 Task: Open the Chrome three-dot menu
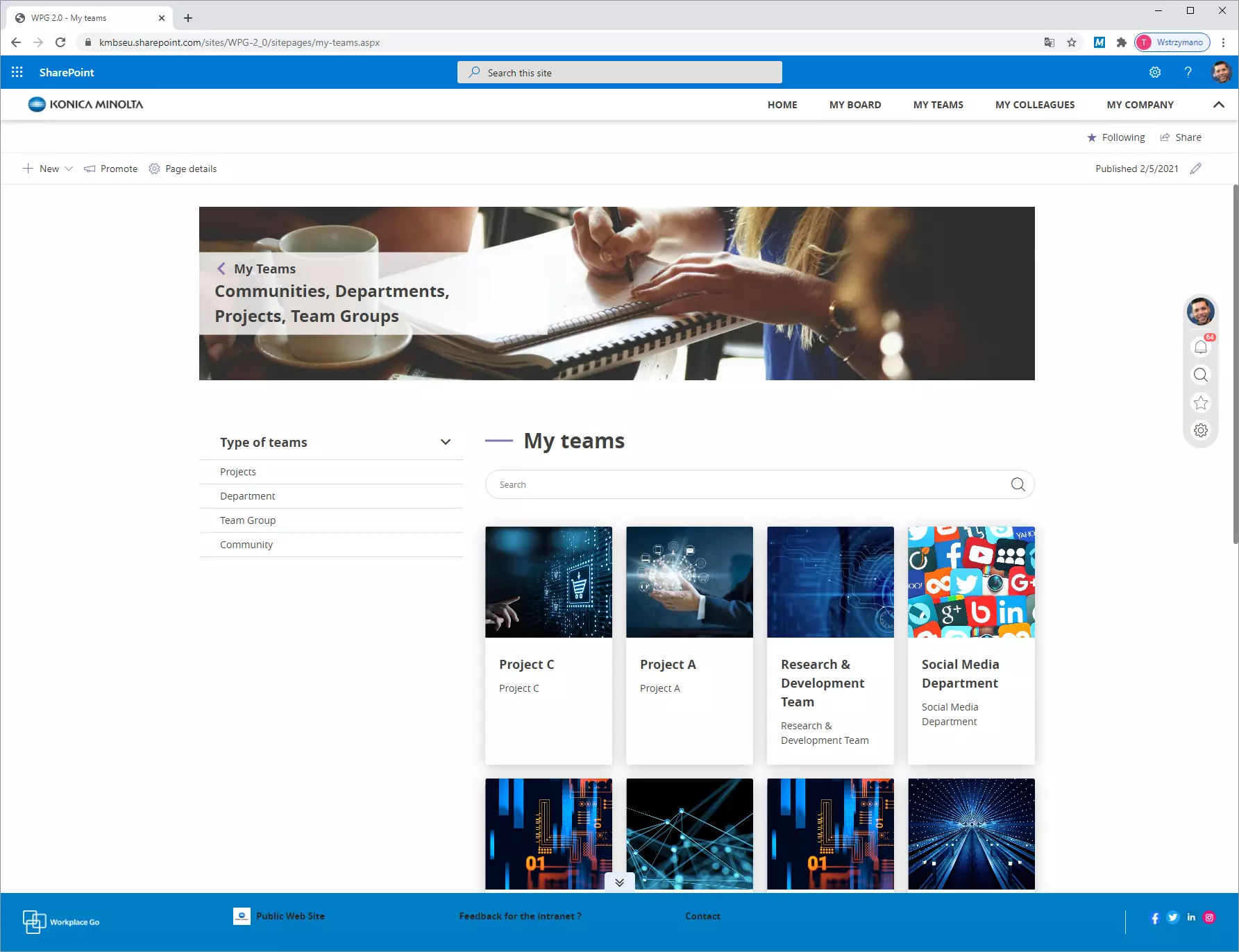pos(1223,42)
